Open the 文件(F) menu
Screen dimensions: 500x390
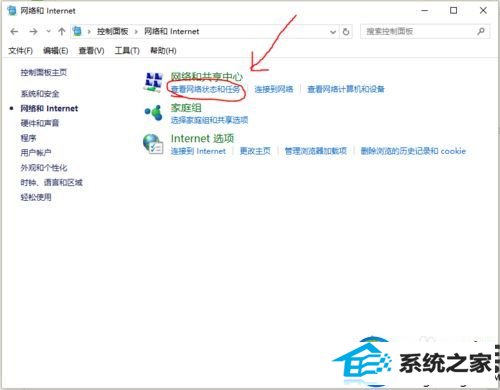coord(20,51)
